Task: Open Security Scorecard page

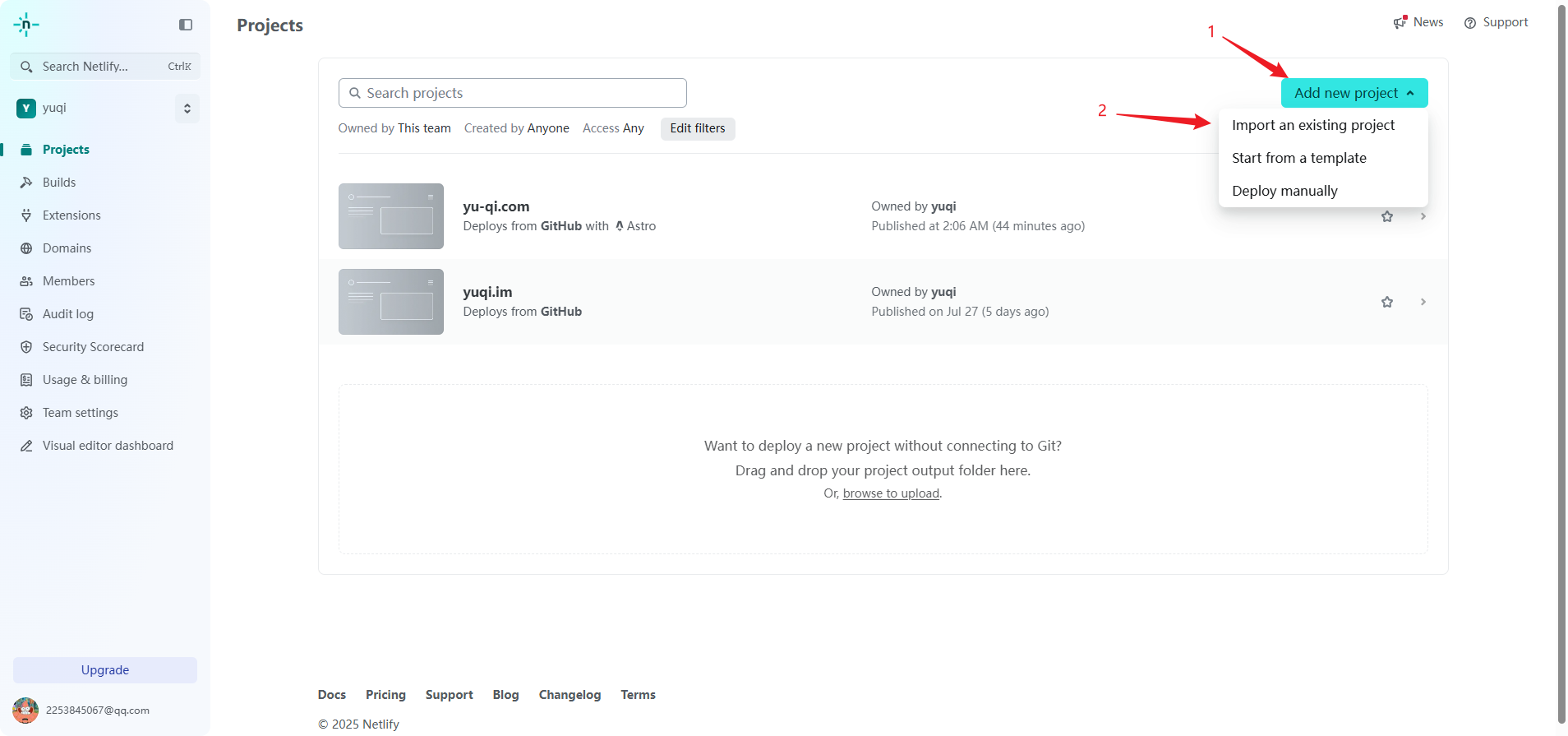Action: (x=93, y=347)
